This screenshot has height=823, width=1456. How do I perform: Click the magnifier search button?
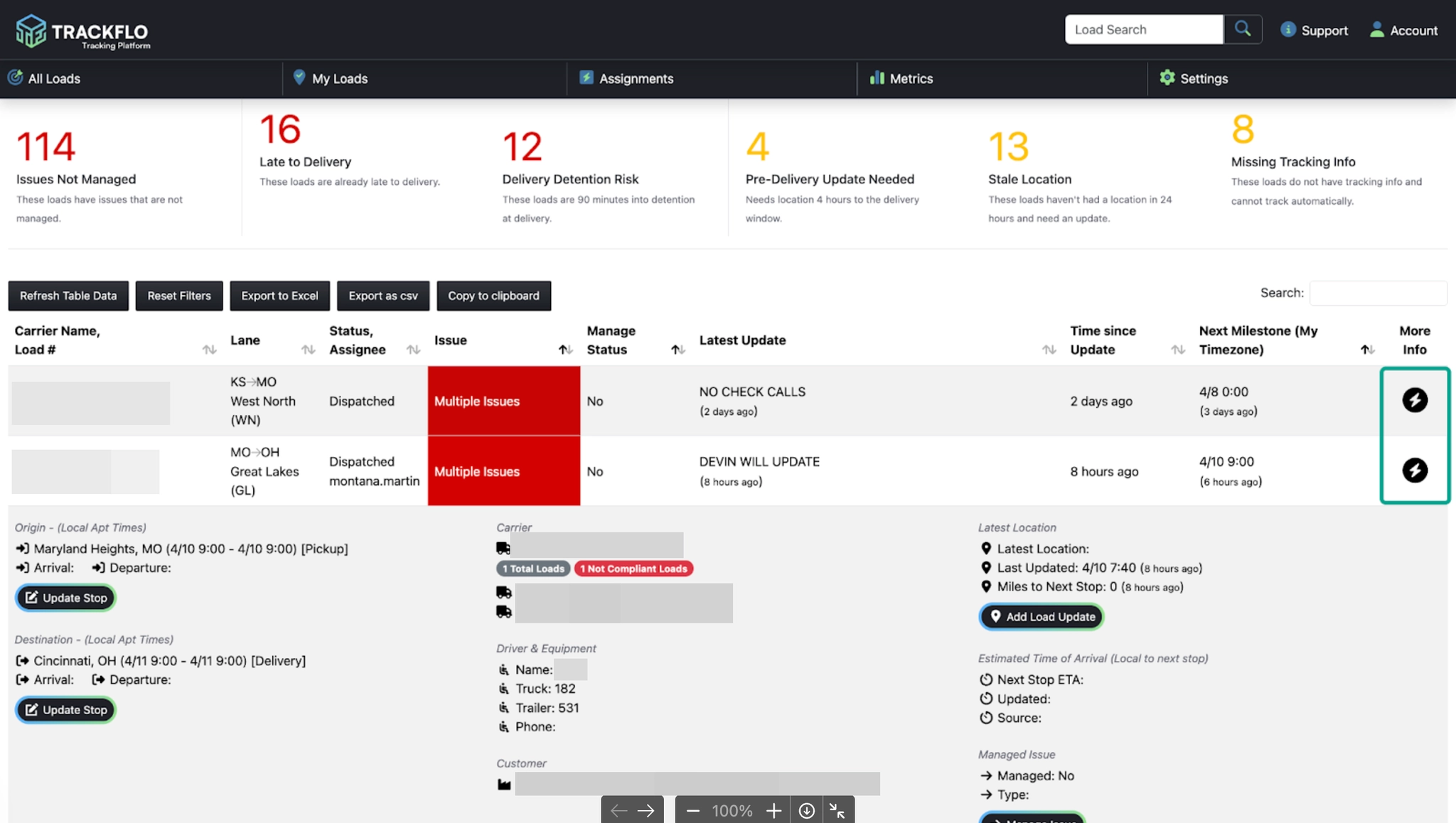(1242, 29)
